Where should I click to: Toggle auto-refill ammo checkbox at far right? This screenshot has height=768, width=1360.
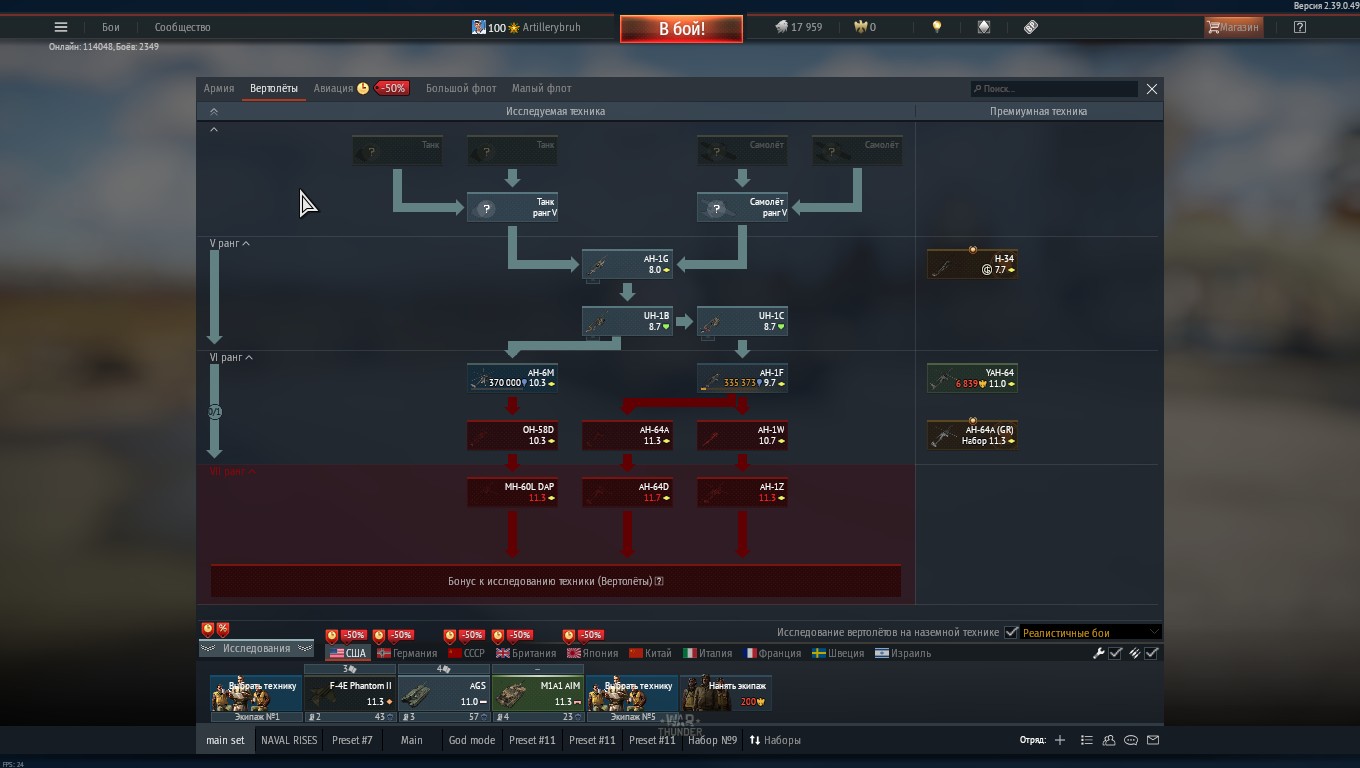pyautogui.click(x=1152, y=653)
